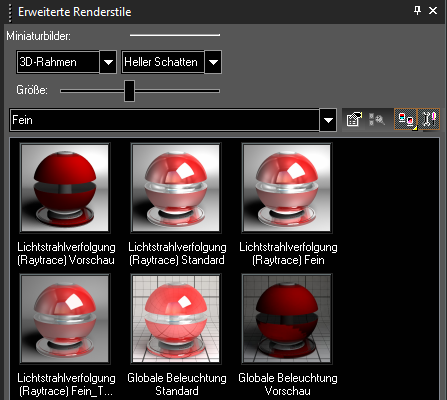Click the Fein category text field

tap(165, 120)
